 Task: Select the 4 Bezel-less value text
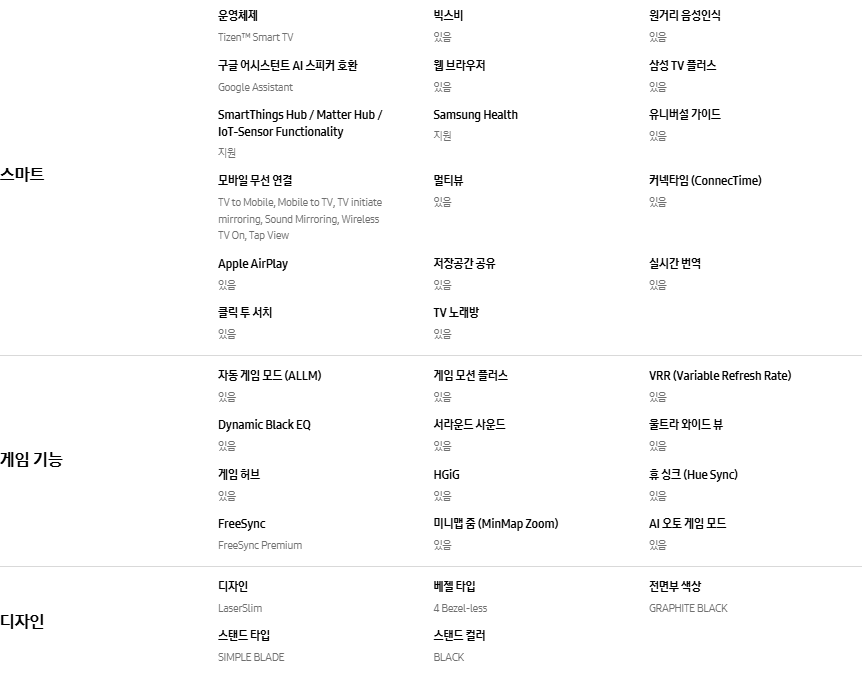[x=460, y=608]
